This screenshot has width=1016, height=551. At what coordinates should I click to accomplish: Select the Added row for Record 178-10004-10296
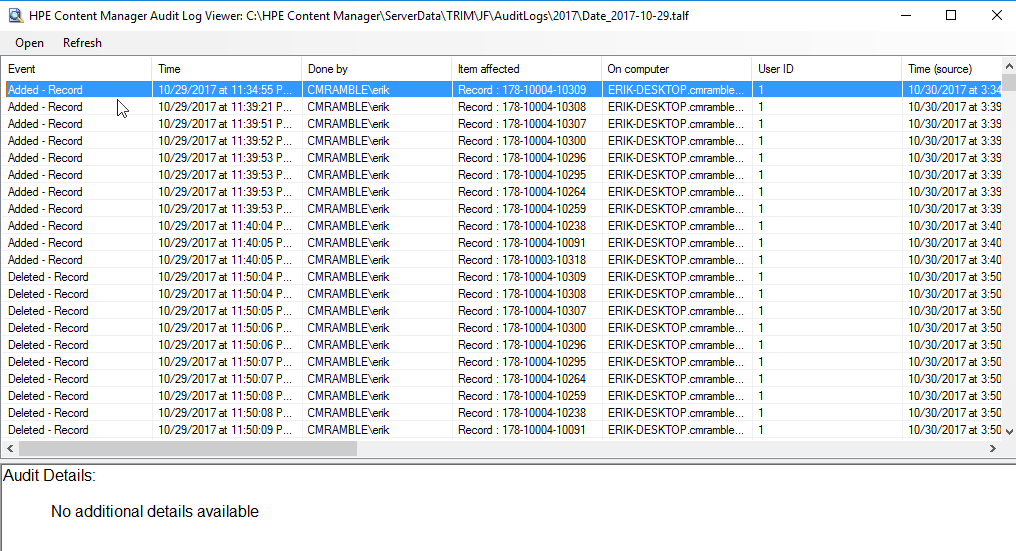502,158
